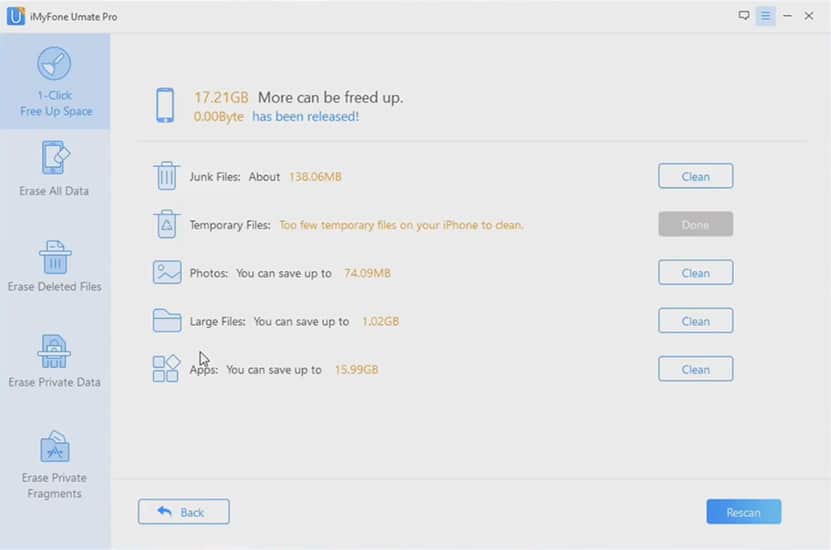The height and width of the screenshot is (550, 831).
Task: Clean Large Files to save 1.02GB
Action: [695, 321]
